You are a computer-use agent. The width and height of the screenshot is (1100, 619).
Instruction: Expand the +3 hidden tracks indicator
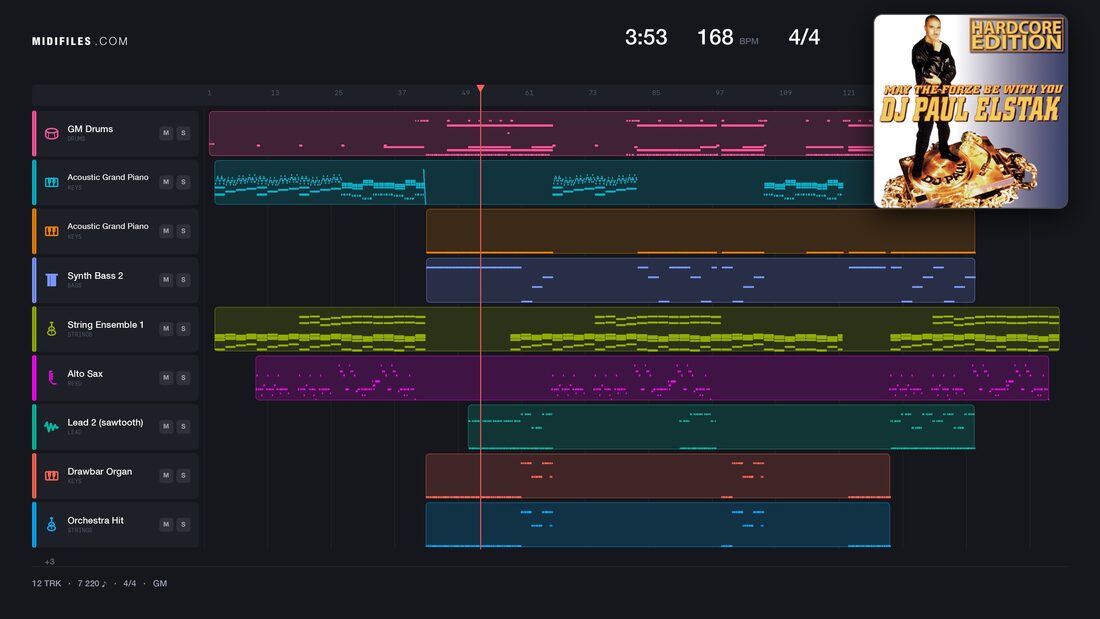pyautogui.click(x=49, y=561)
